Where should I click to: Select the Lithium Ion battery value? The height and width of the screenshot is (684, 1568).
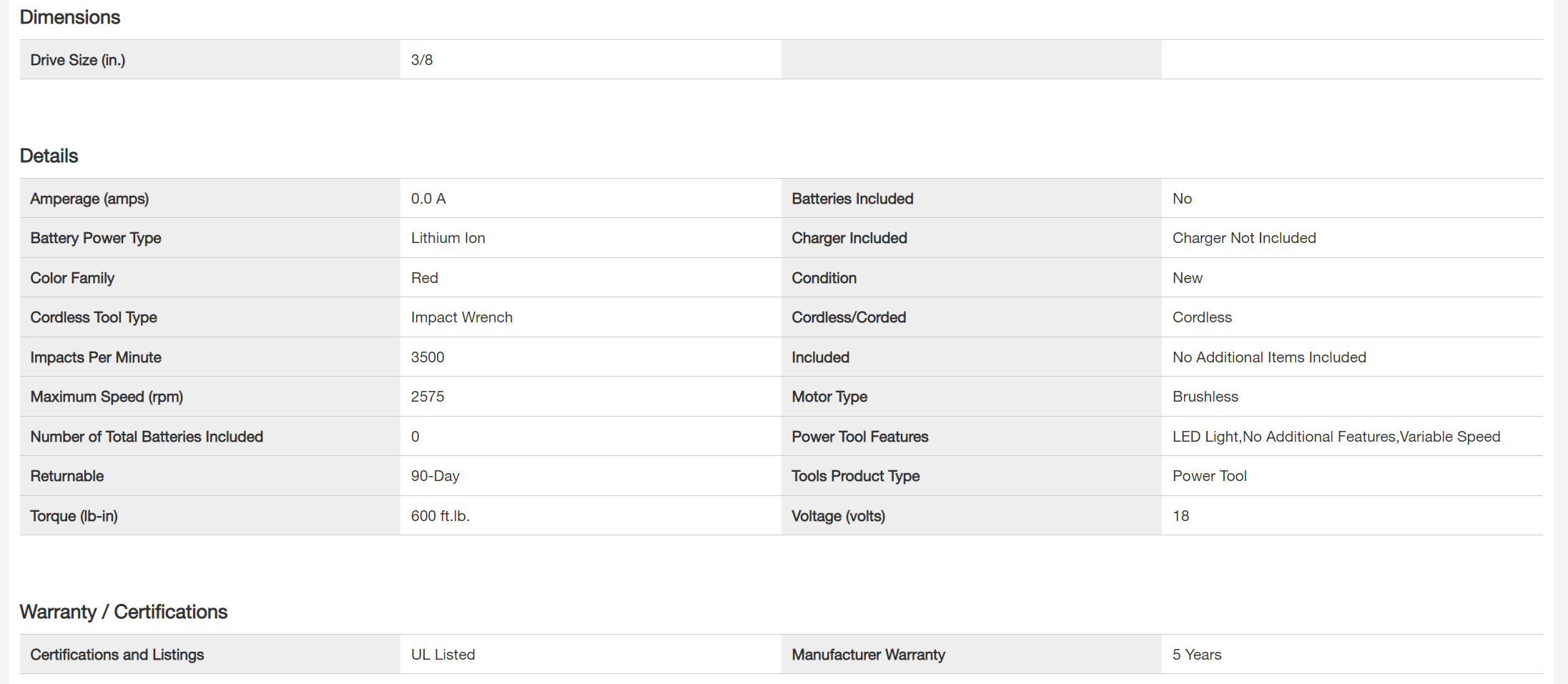point(448,238)
